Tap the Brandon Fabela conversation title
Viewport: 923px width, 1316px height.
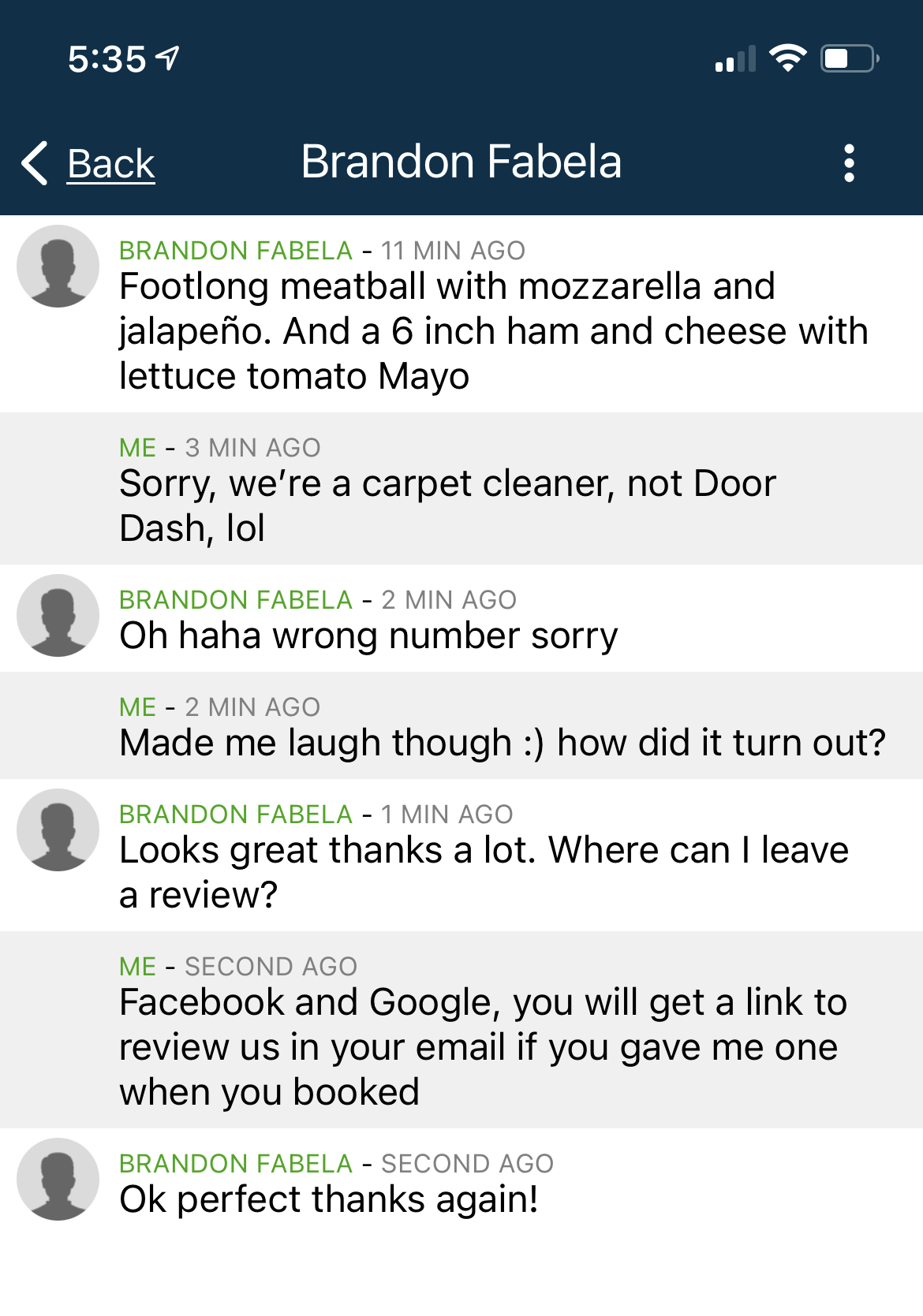pos(461,162)
